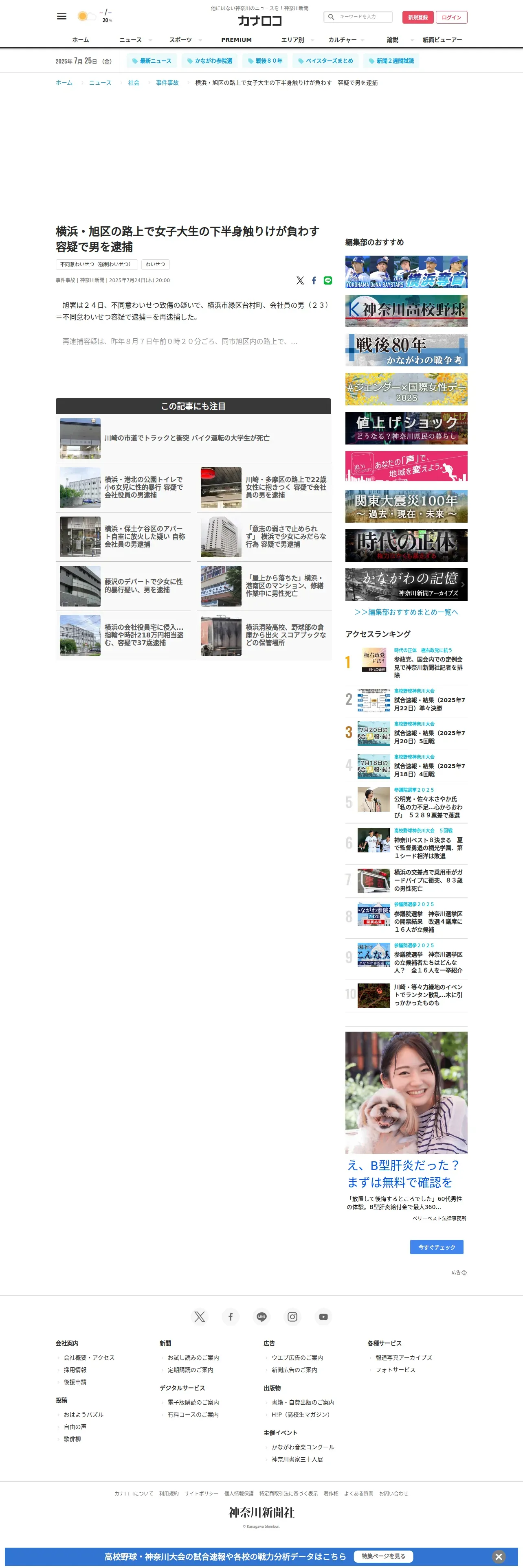Select the 新聞２週間試読 tag
This screenshot has height=1568, width=523.
[391, 61]
